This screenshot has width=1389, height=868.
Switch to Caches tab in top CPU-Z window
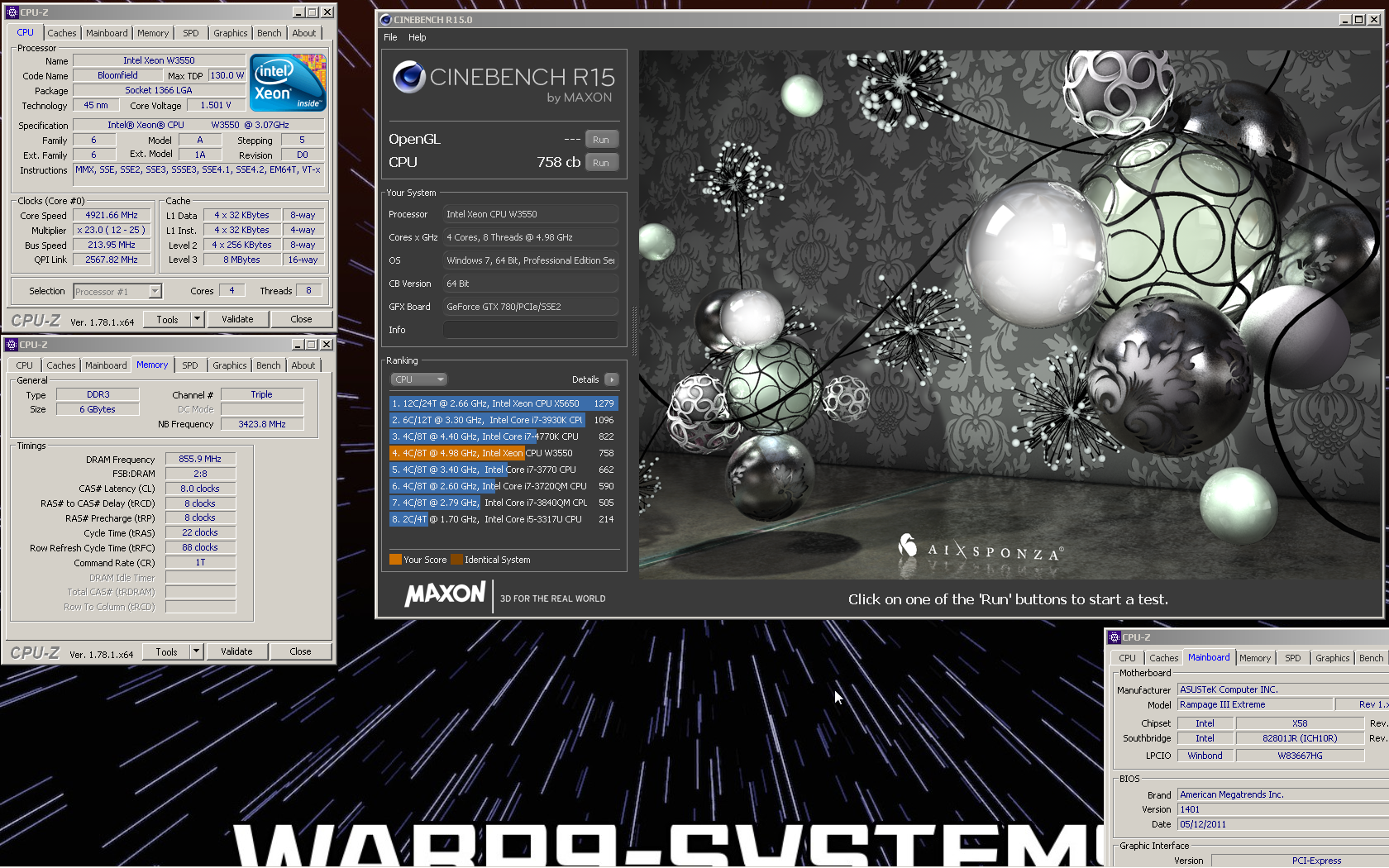(62, 33)
